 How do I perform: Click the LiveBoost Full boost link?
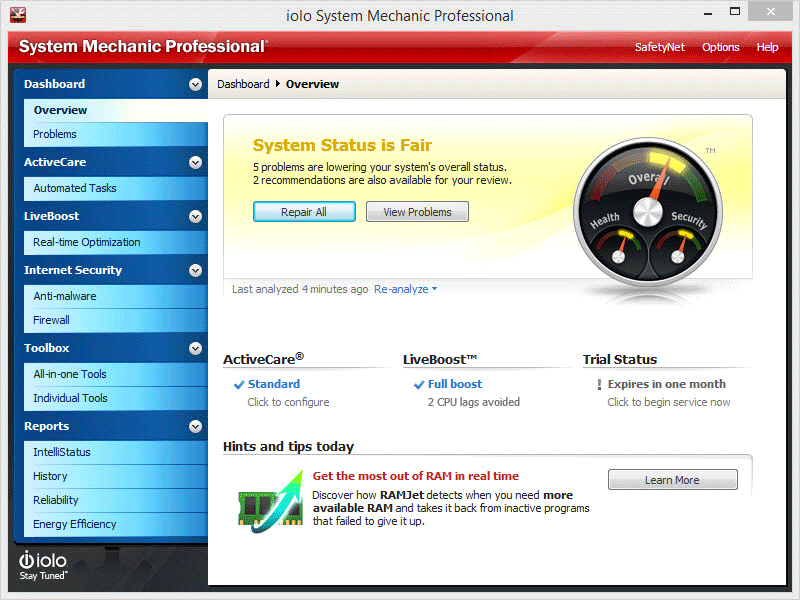tap(455, 384)
